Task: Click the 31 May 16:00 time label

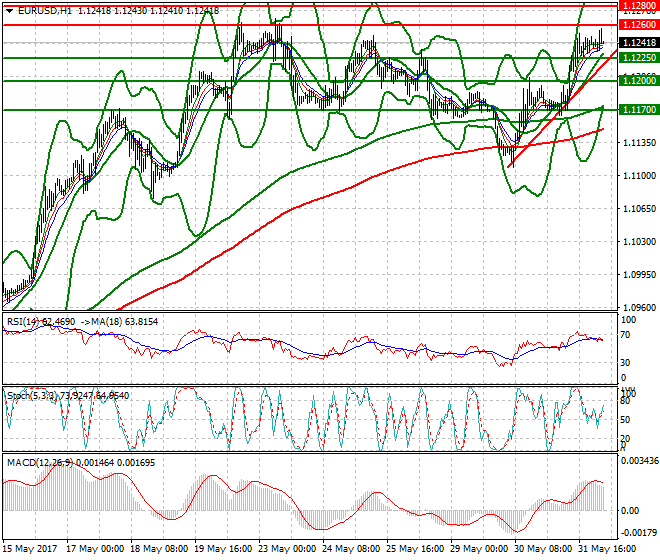Action: (607, 549)
